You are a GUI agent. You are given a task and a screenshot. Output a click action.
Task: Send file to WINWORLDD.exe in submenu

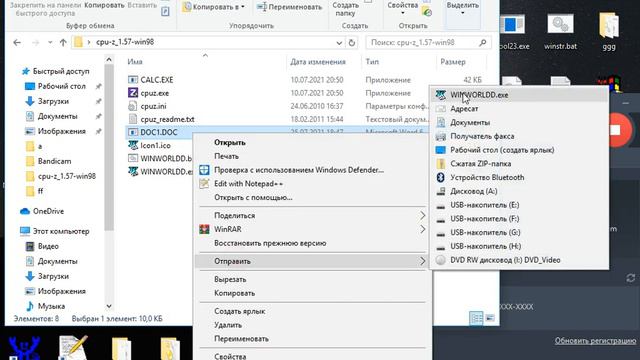point(519,95)
